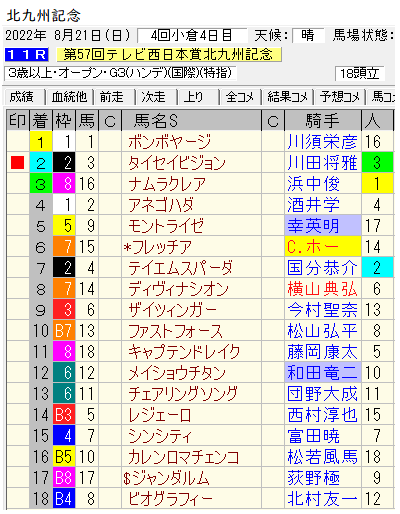Screen dimensions: 400x514
Task: Click jockey 川田将雅
Action: (x=322, y=163)
